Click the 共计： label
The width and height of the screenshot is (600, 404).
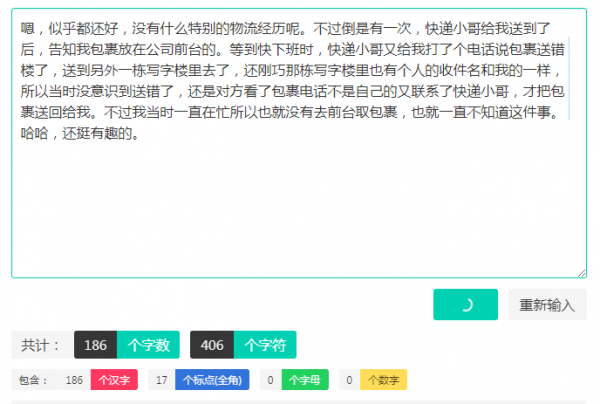(x=41, y=345)
